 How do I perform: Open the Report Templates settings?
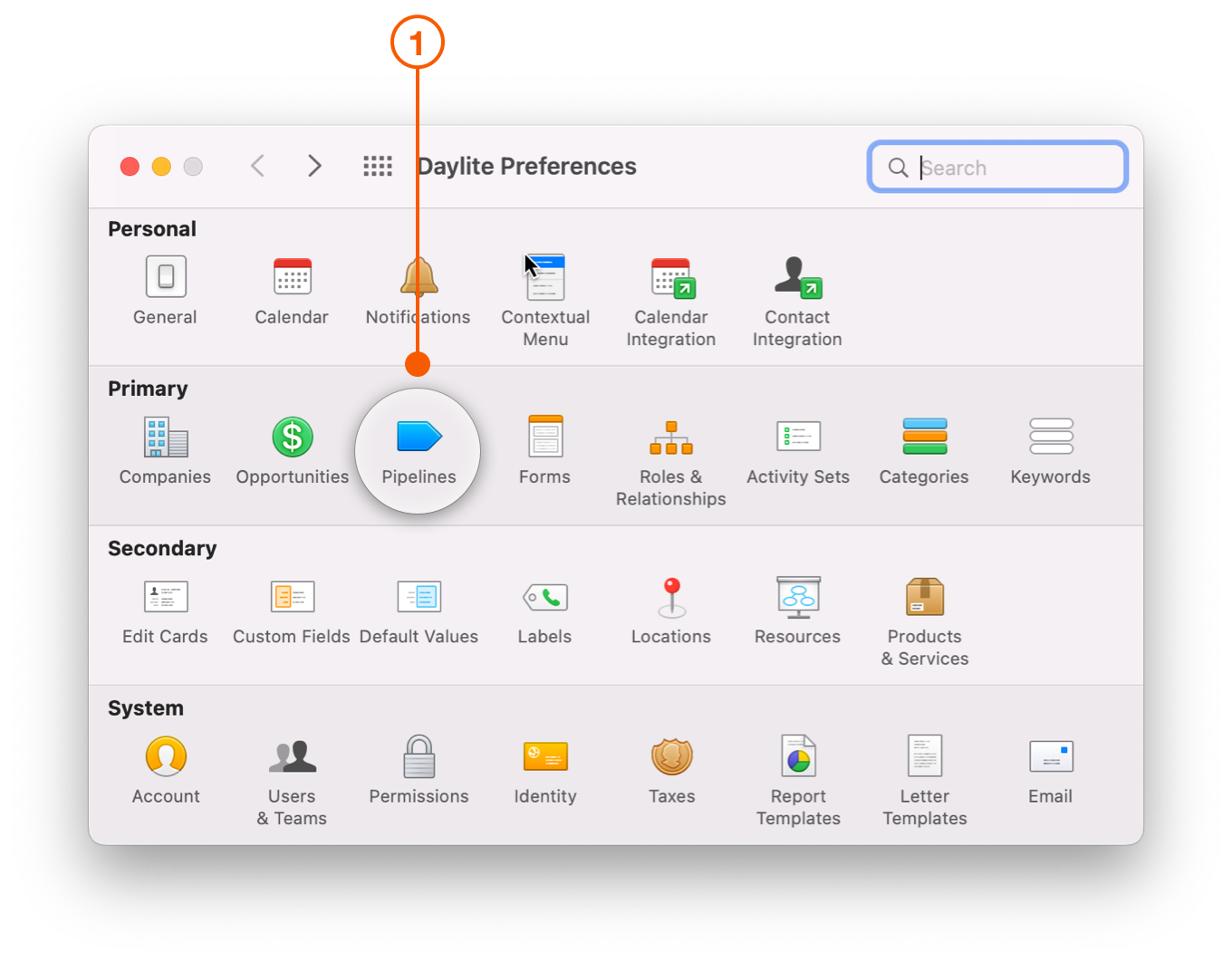[796, 756]
